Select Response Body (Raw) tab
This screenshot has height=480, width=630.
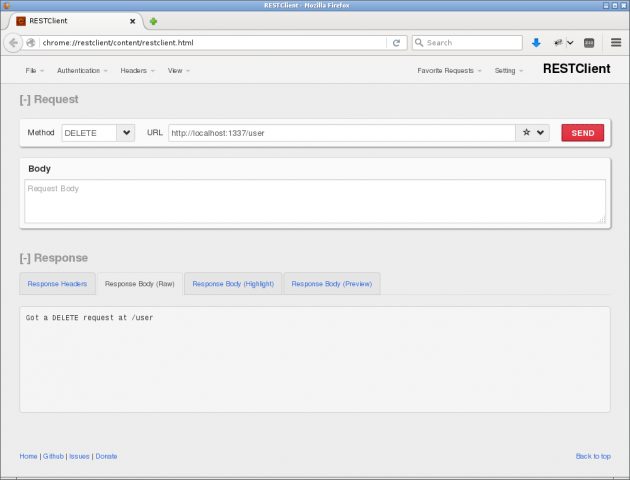coord(139,284)
